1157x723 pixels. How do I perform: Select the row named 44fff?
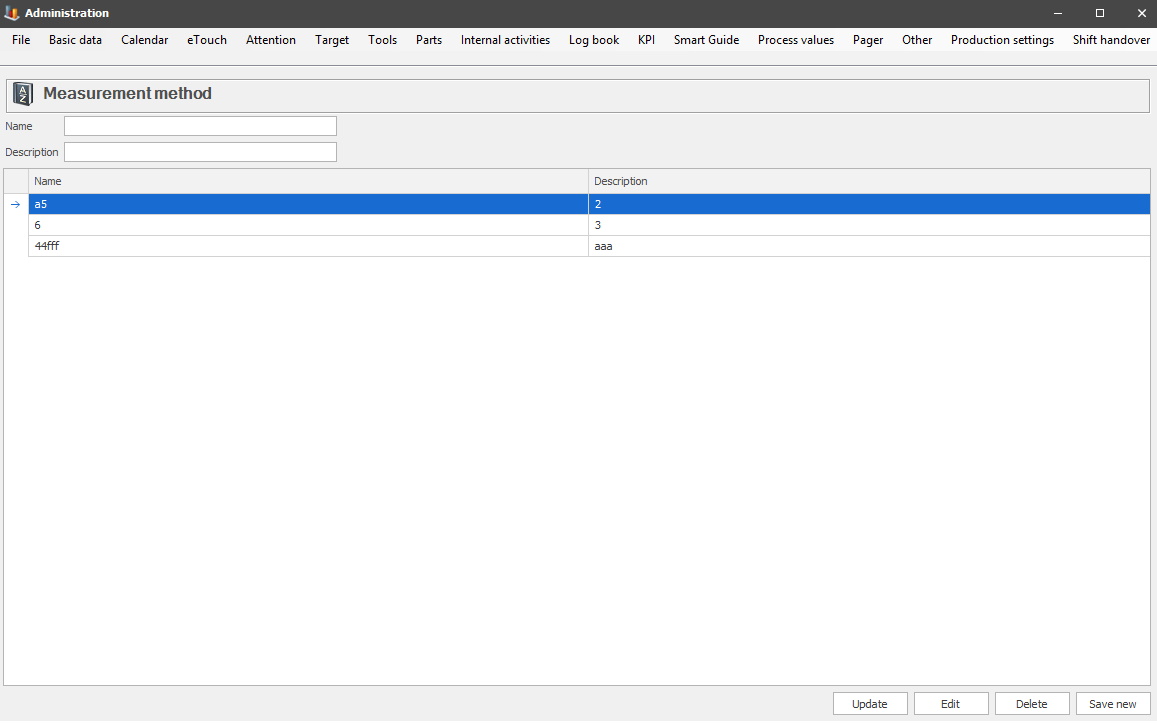point(308,246)
